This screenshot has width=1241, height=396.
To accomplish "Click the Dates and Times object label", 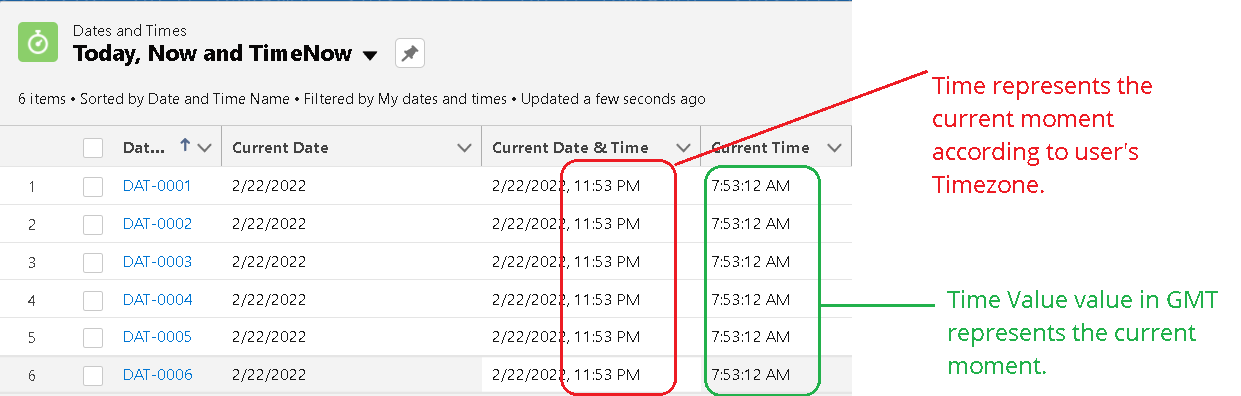I will point(130,31).
